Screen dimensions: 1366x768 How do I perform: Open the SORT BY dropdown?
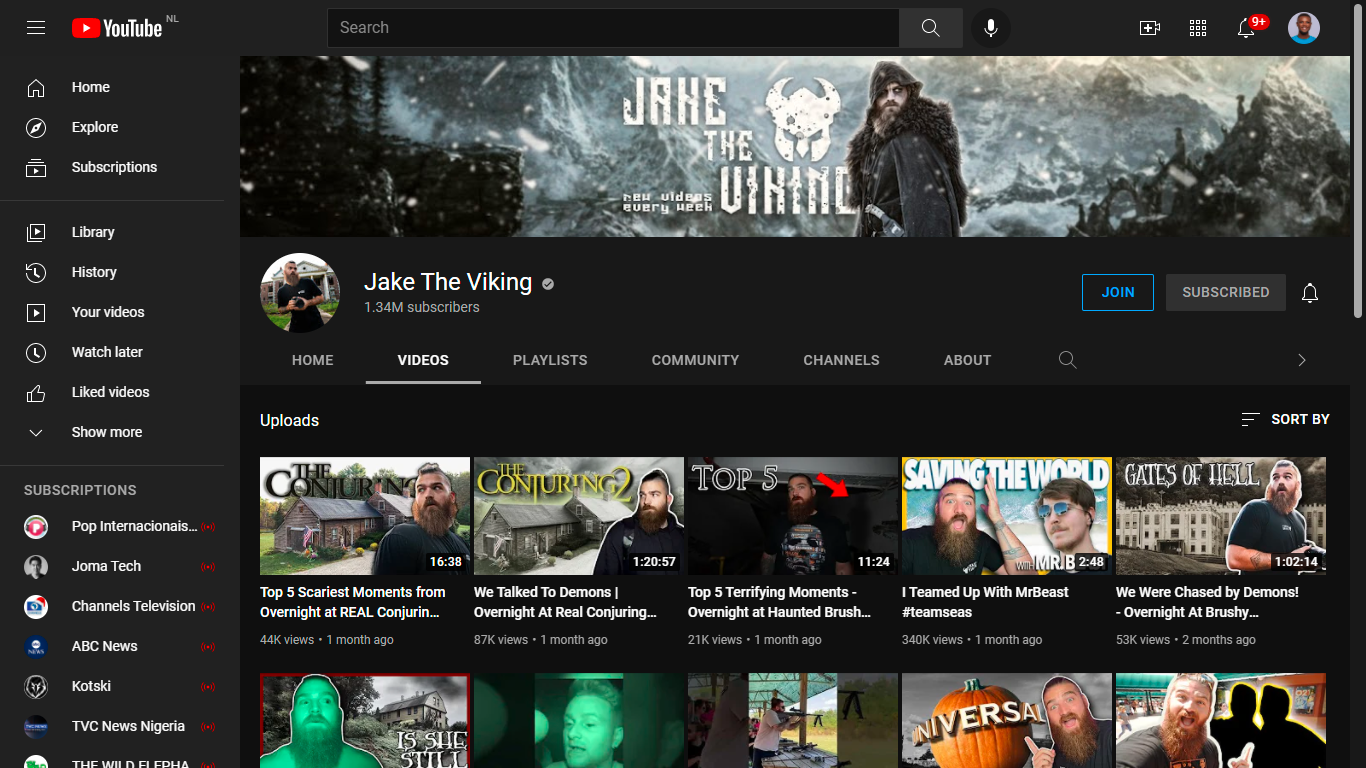point(1285,420)
